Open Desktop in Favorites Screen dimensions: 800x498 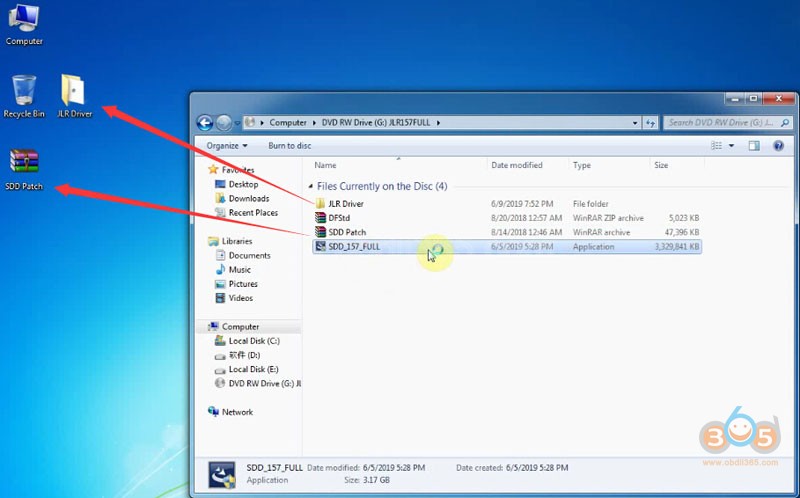point(243,184)
